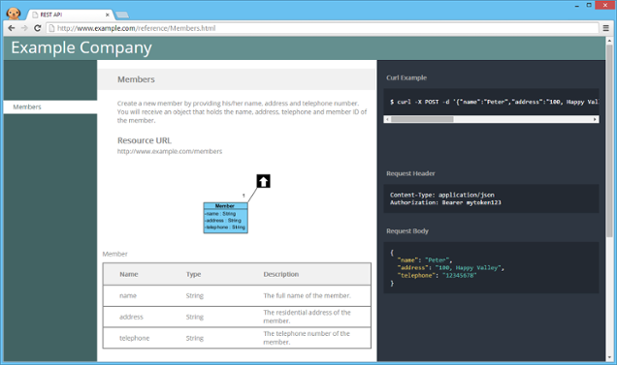Click the Member table caption above table
The height and width of the screenshot is (365, 617).
(115, 254)
